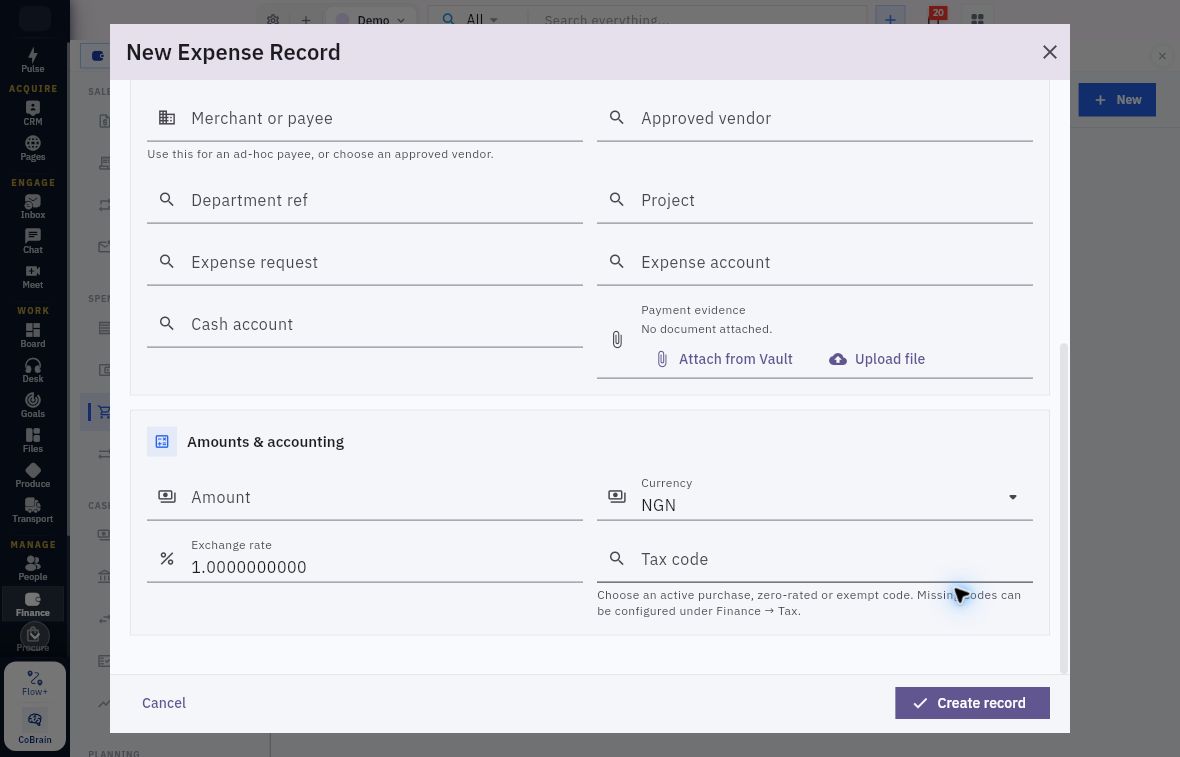Select the Finance module
The width and height of the screenshot is (1180, 757).
(x=32, y=604)
